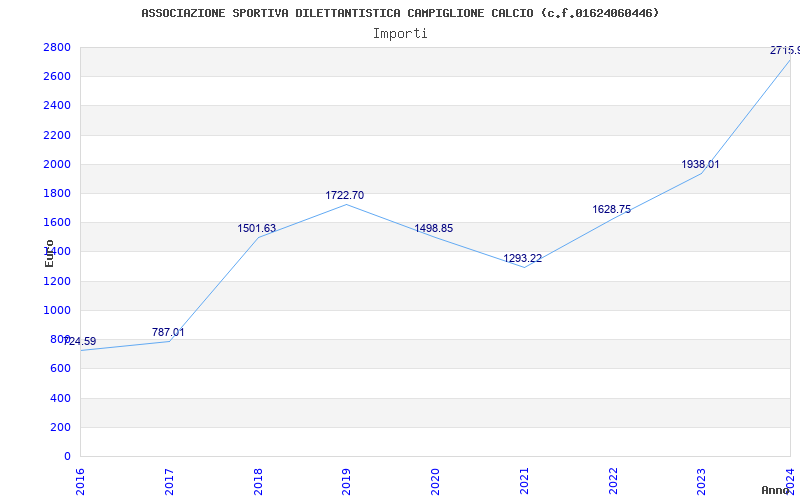Select data label 1628.75

coord(612,209)
